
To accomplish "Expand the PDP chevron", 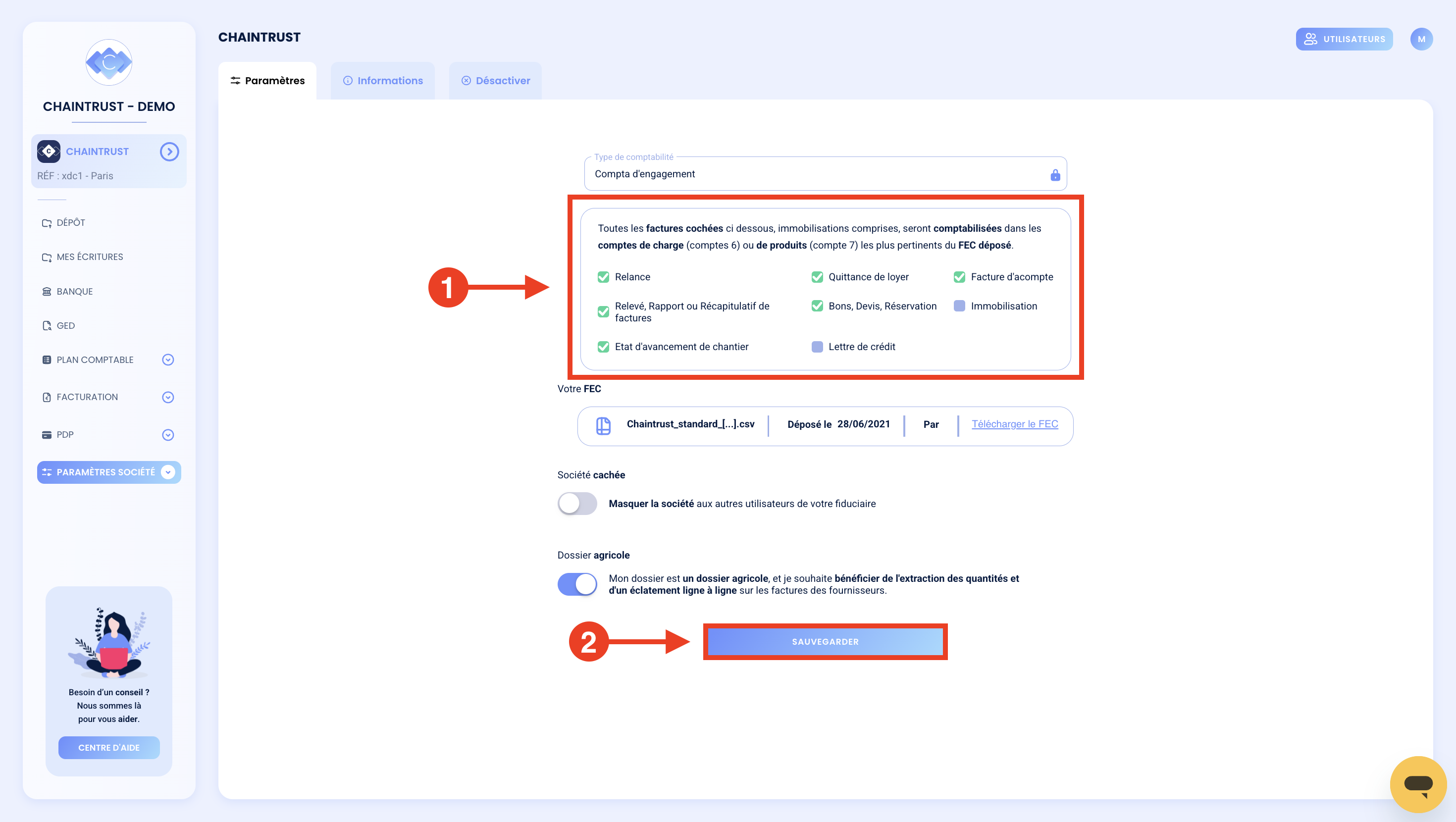I will coord(168,435).
